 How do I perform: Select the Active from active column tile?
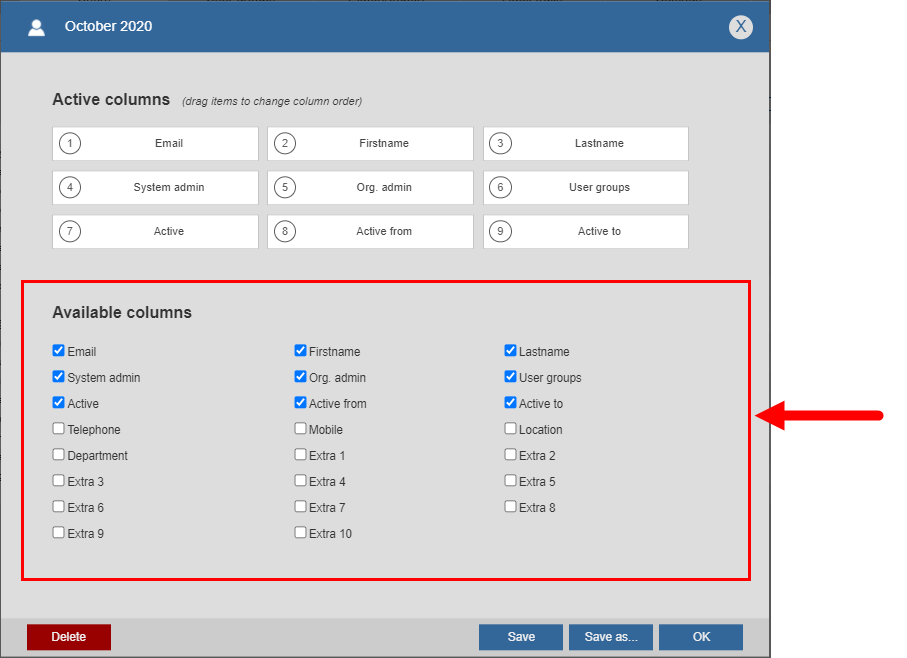[370, 231]
